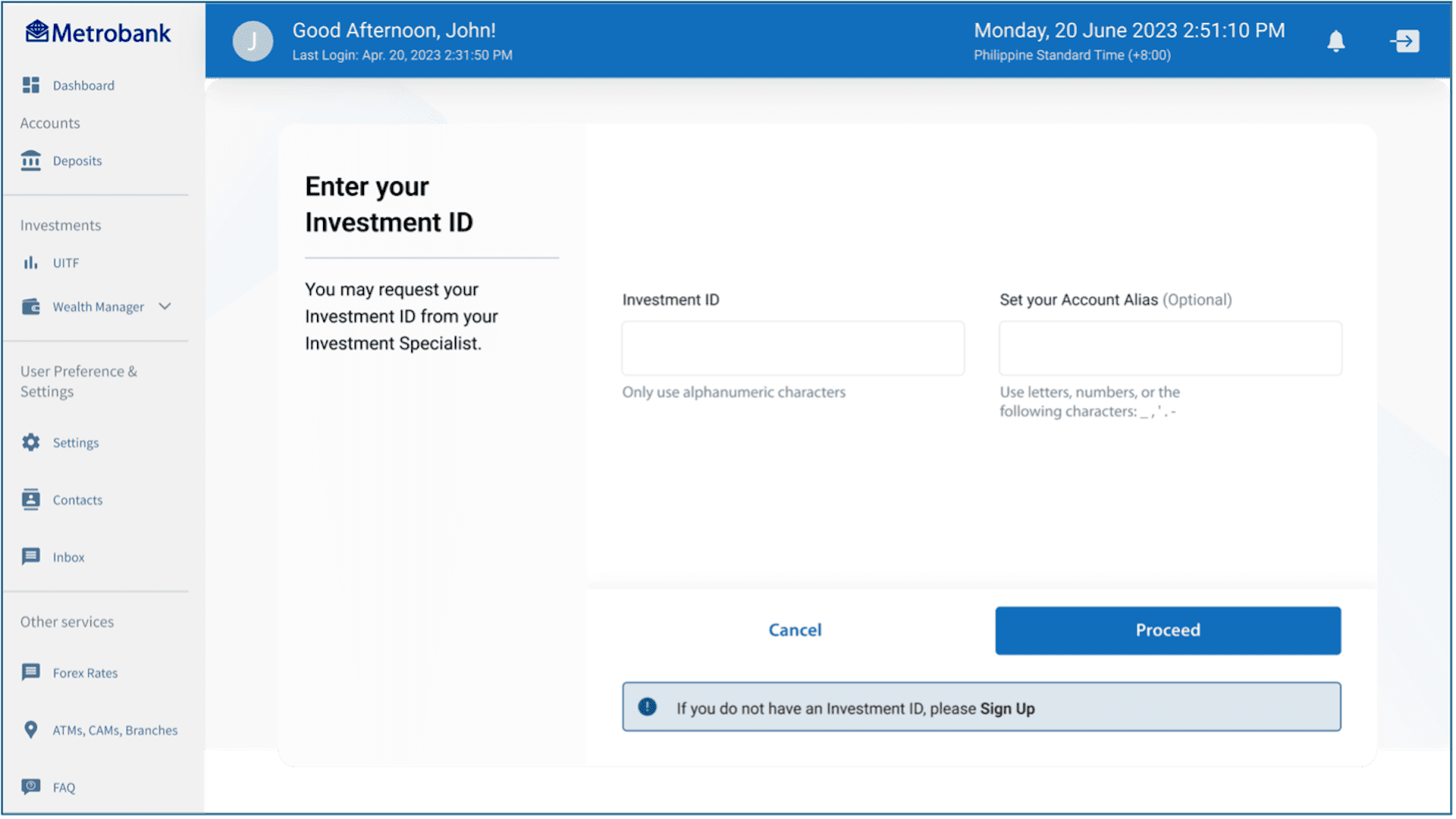
Task: Click the 'Other services' section label
Action: (x=67, y=622)
